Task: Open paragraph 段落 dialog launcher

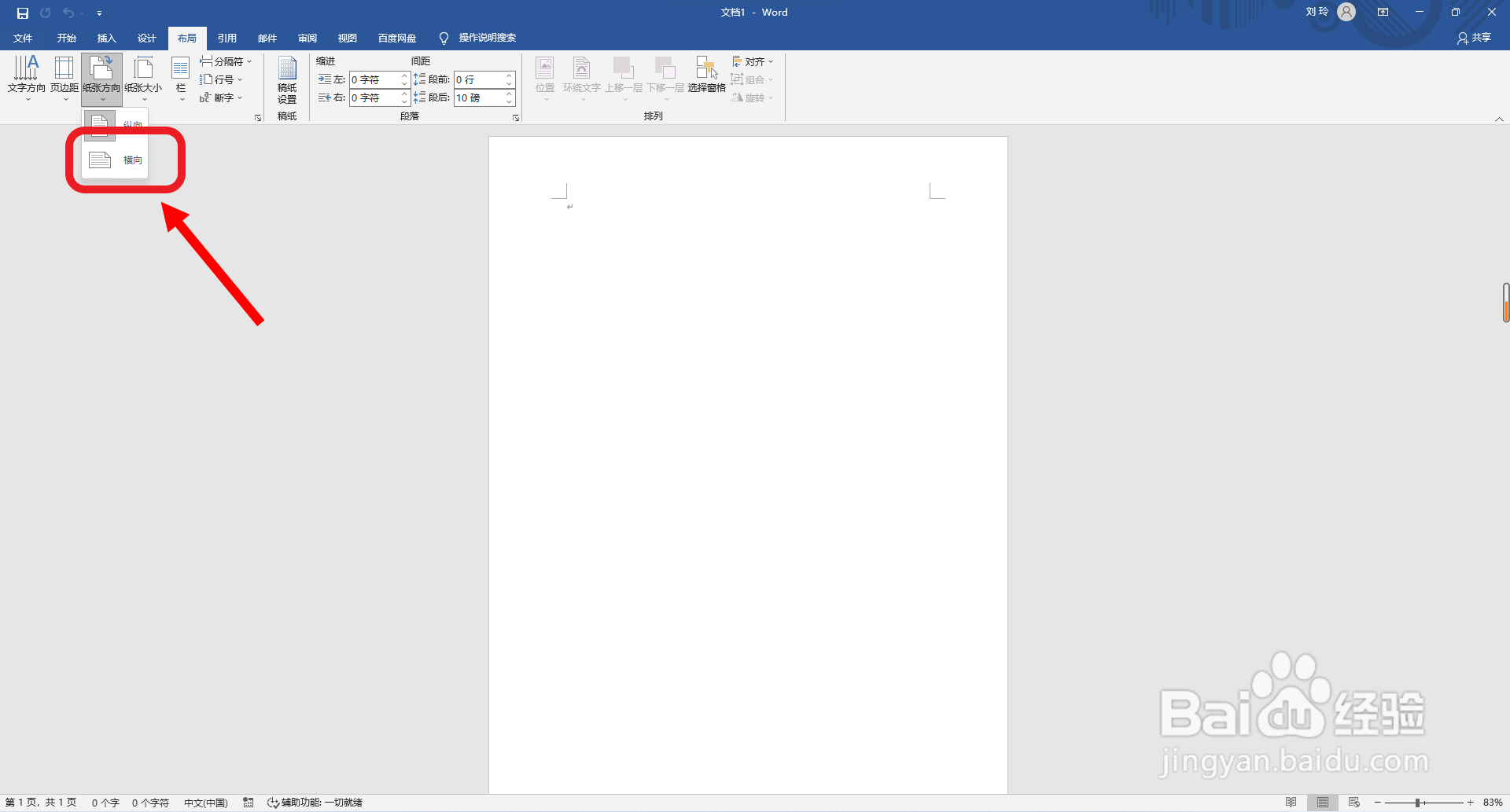Action: [516, 118]
